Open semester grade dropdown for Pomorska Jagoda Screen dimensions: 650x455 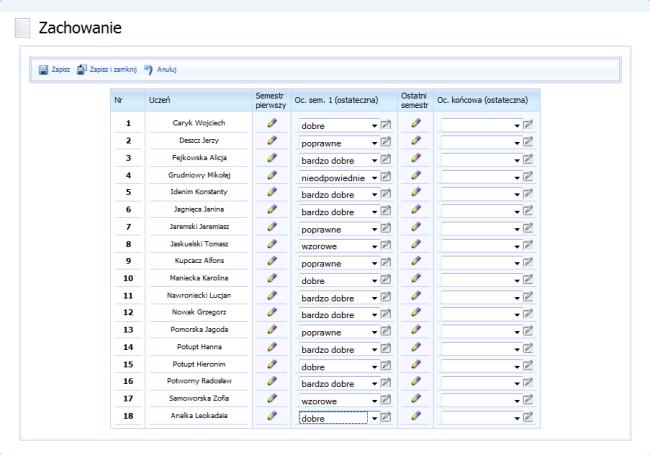(338, 332)
